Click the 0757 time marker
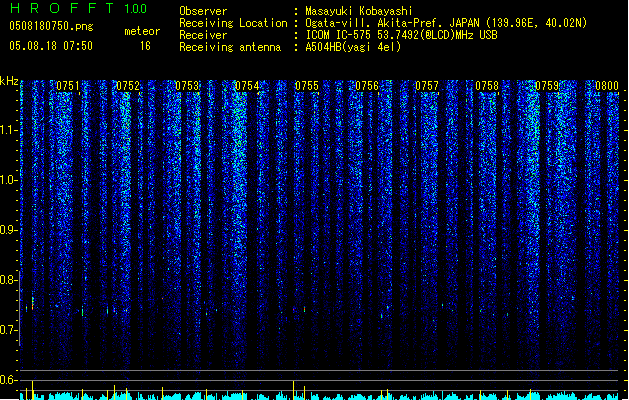 pyautogui.click(x=427, y=86)
